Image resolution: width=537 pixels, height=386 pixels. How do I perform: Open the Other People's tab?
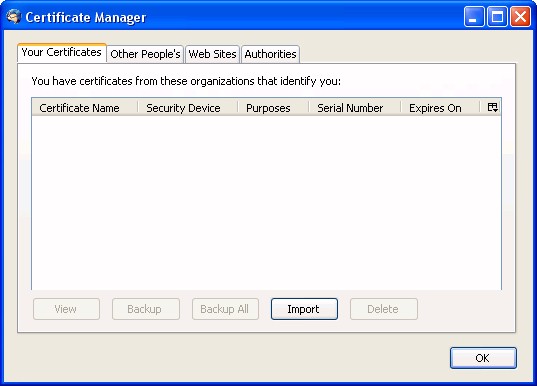145,54
